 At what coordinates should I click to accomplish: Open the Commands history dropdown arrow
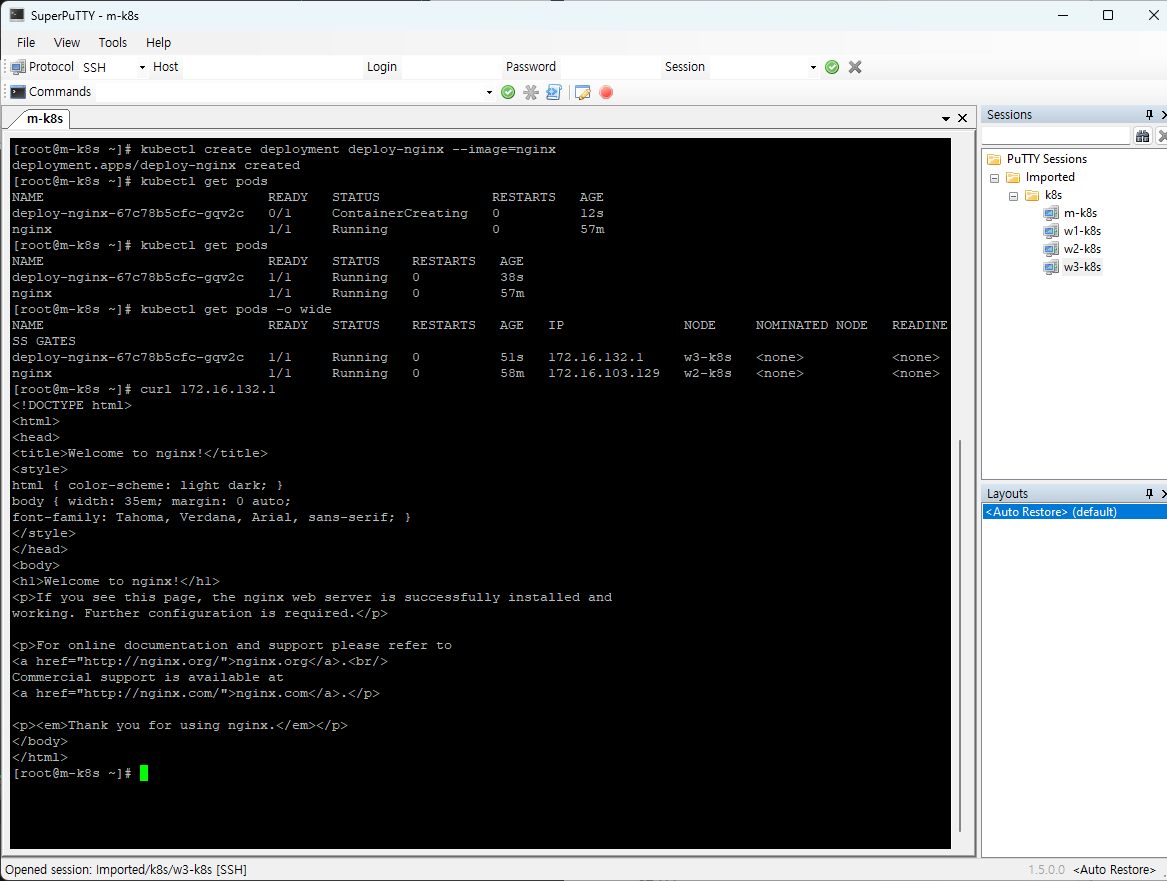coord(489,92)
